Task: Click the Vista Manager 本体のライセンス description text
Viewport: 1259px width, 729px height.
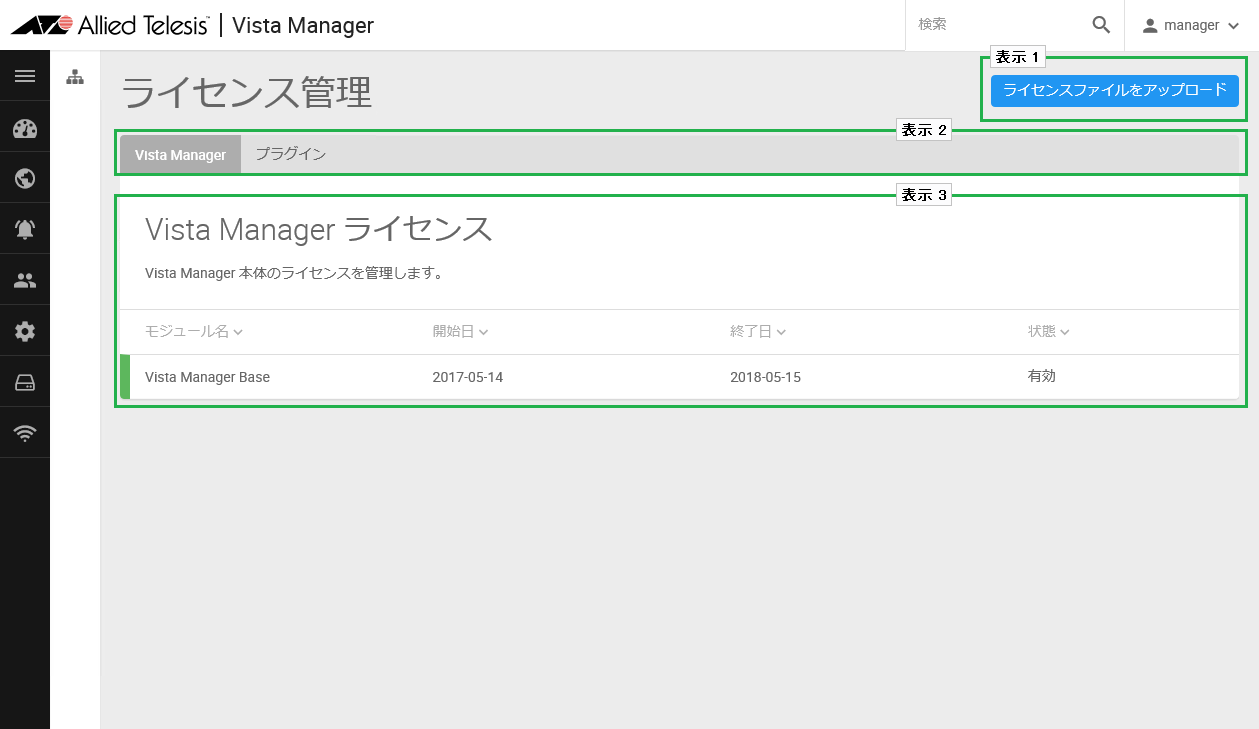Action: tap(294, 272)
